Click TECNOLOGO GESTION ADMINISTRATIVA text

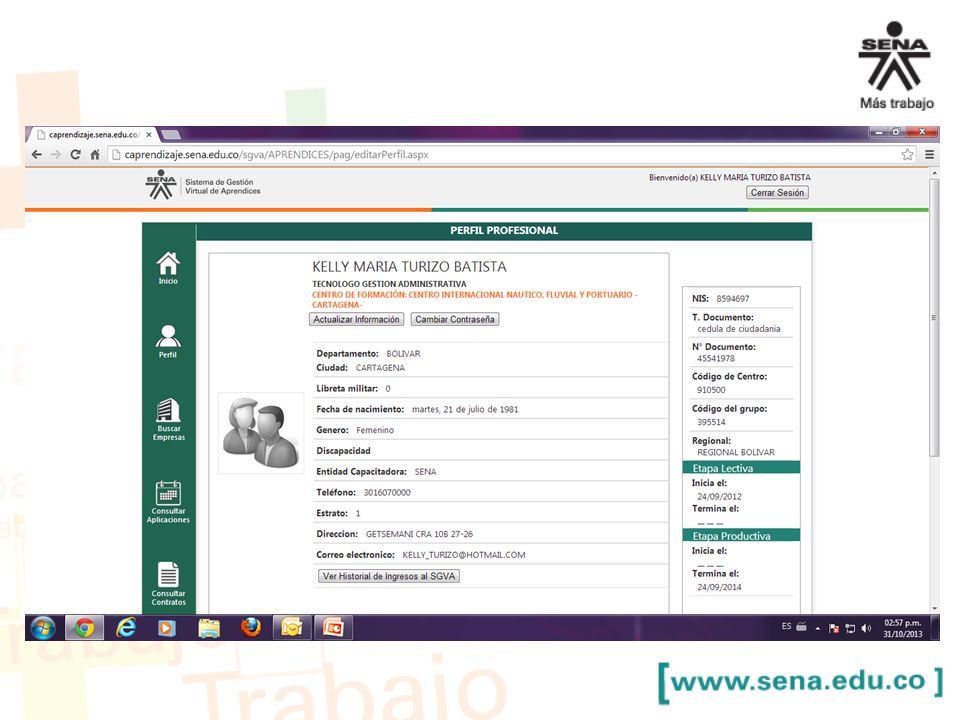pos(389,284)
